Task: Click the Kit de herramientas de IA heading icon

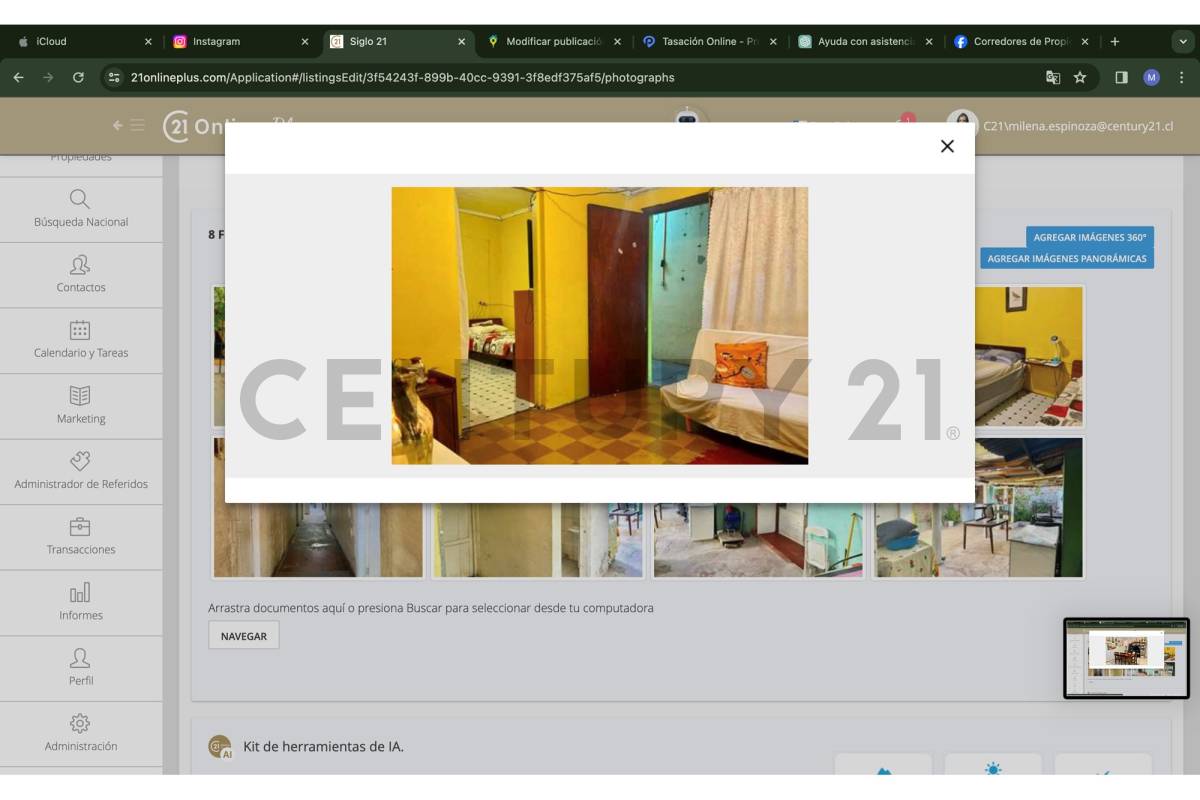Action: pos(219,746)
